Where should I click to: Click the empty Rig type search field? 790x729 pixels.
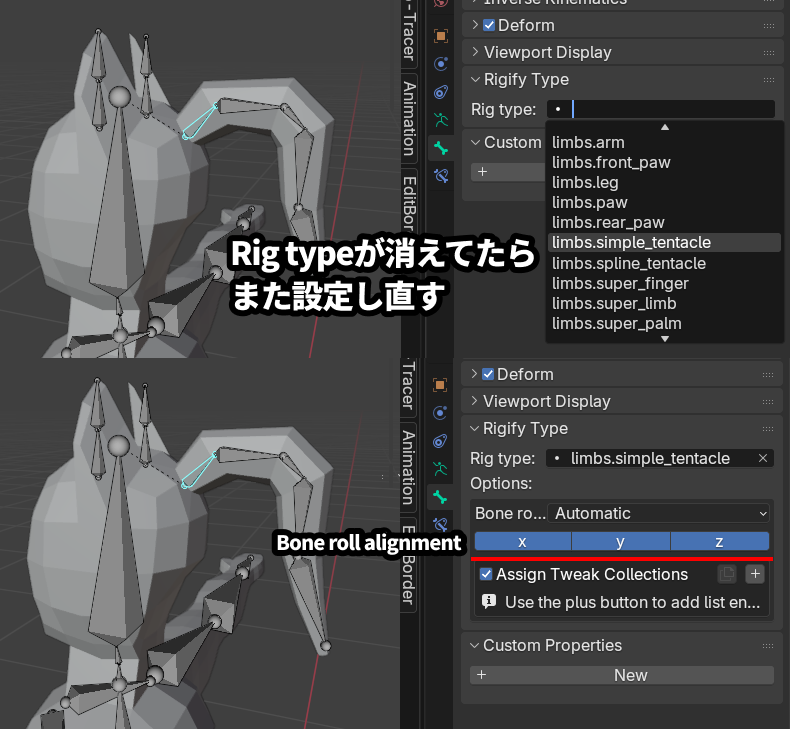coord(661,109)
